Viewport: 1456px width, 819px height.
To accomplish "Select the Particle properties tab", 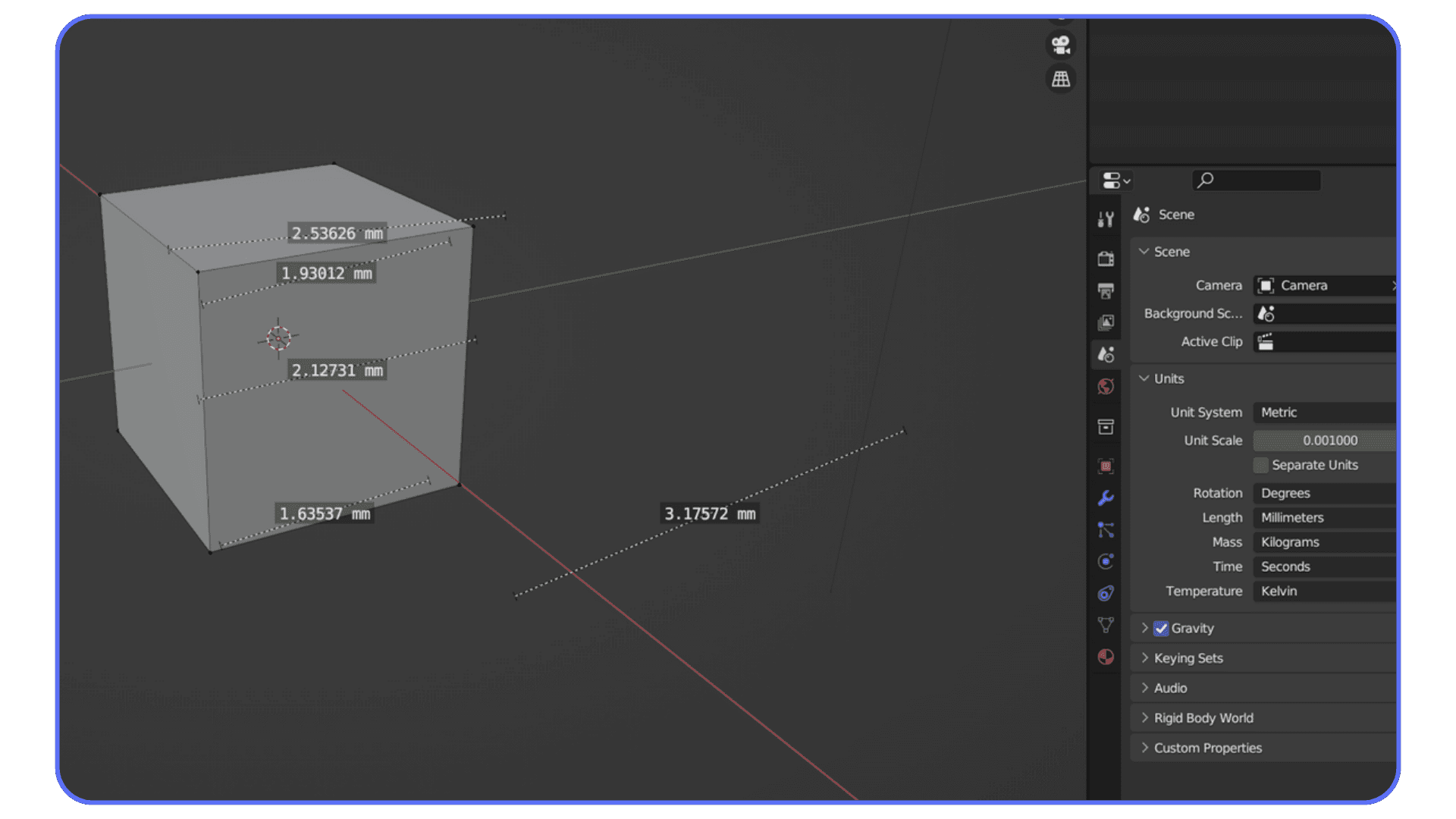I will 1106,530.
